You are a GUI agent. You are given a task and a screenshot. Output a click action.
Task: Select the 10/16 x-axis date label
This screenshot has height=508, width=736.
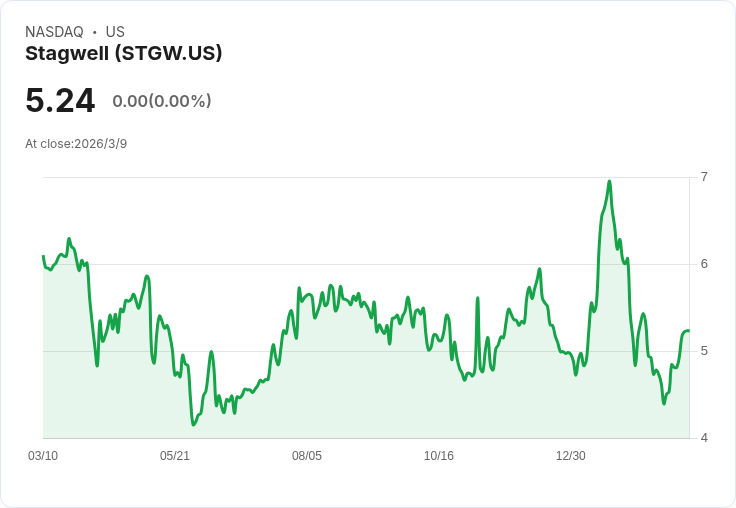[x=439, y=456]
